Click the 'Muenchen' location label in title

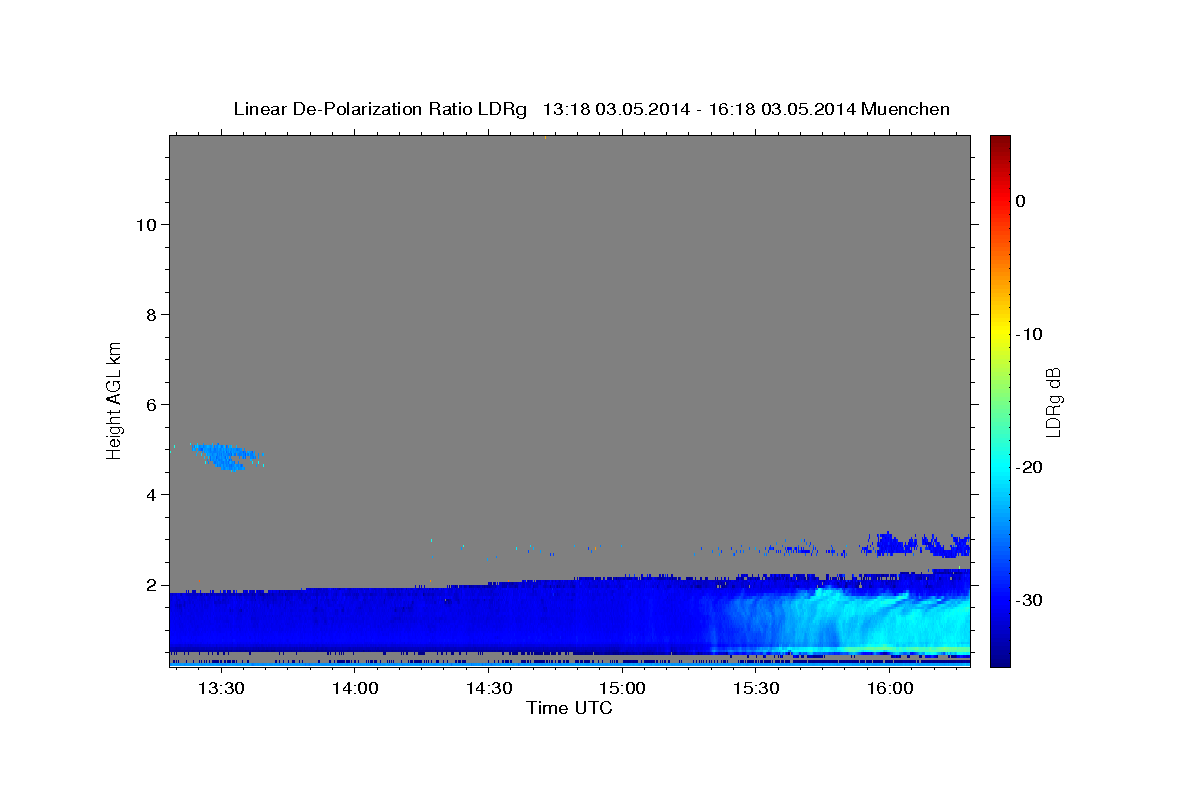pos(906,109)
